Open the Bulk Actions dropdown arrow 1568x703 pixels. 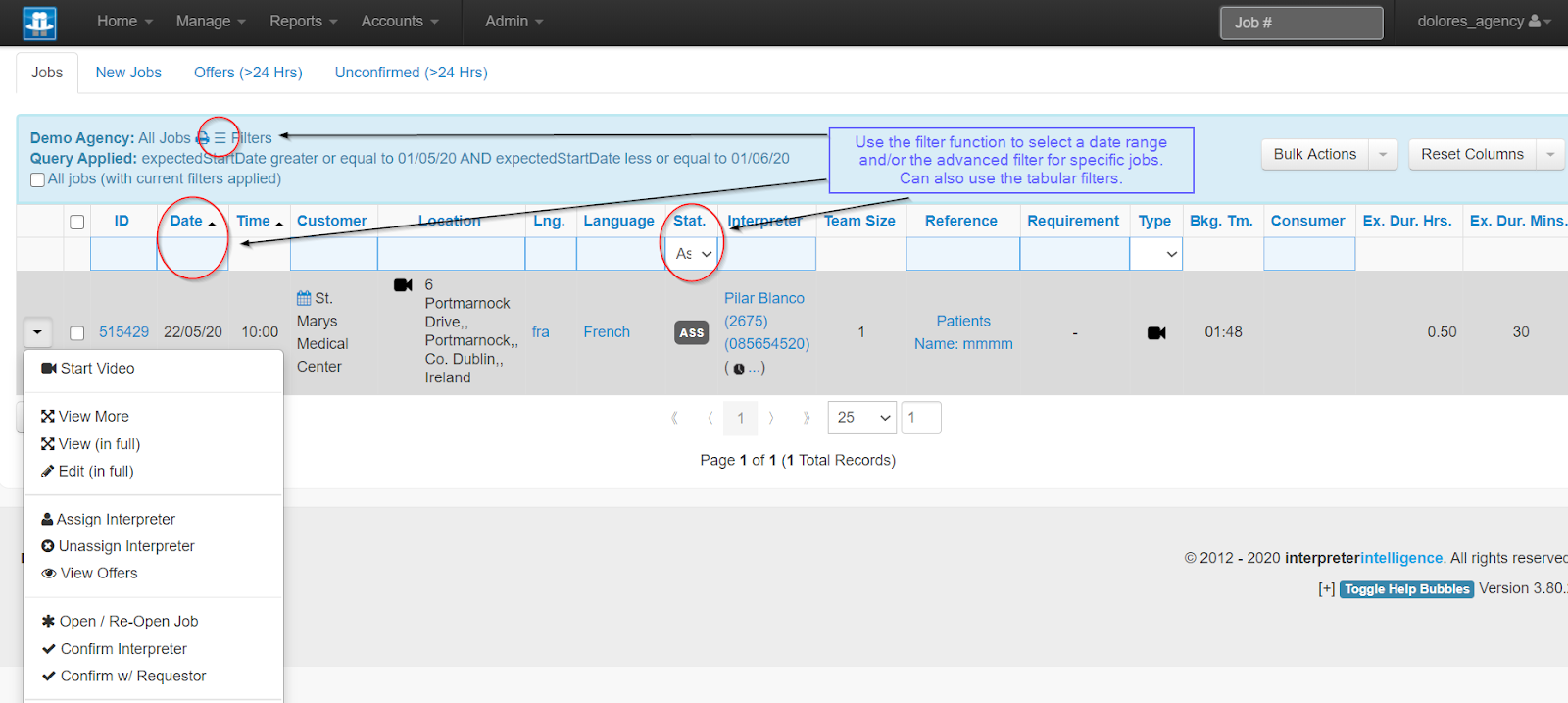1383,155
